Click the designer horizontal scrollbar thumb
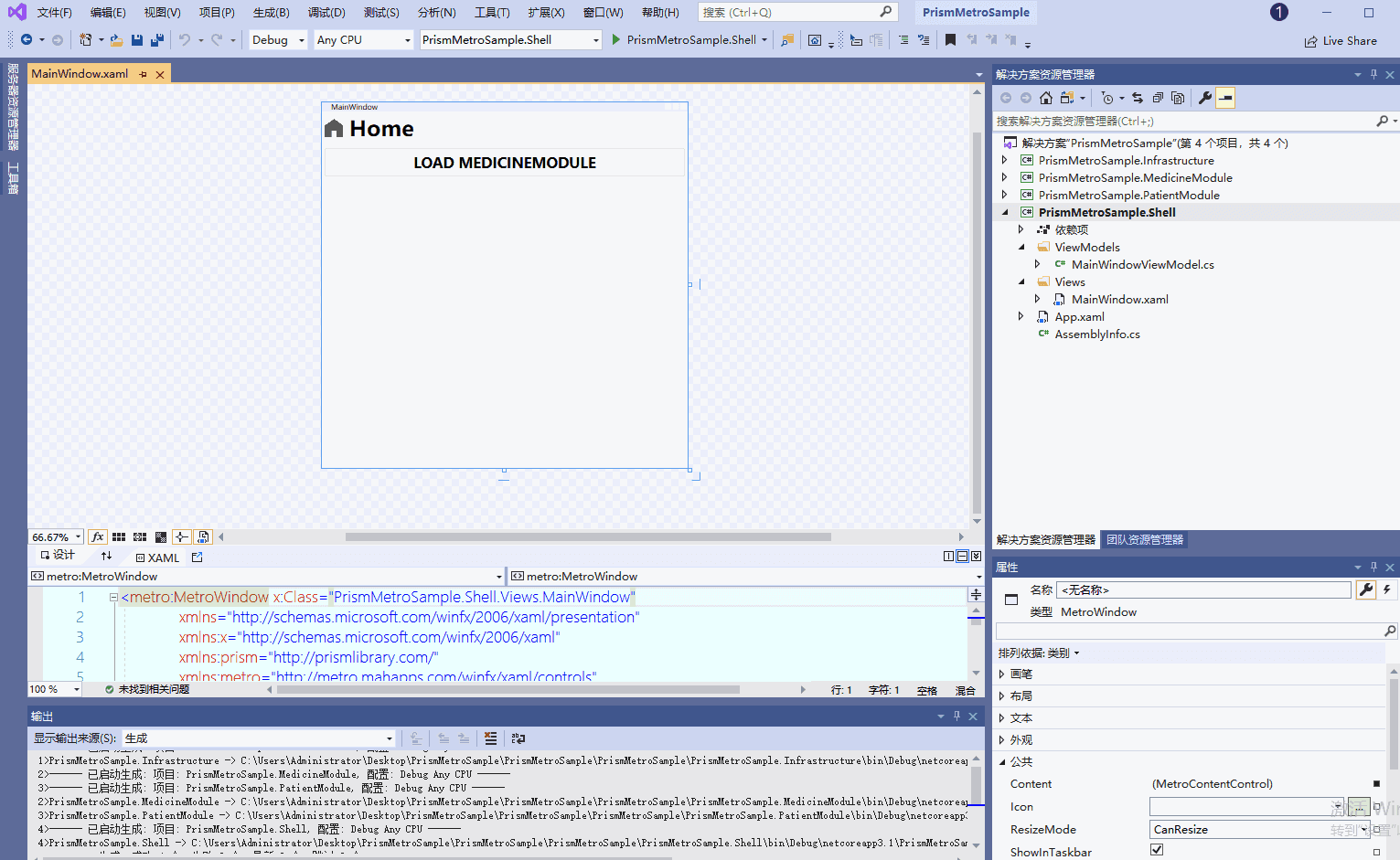This screenshot has height=860, width=1400. [x=588, y=536]
